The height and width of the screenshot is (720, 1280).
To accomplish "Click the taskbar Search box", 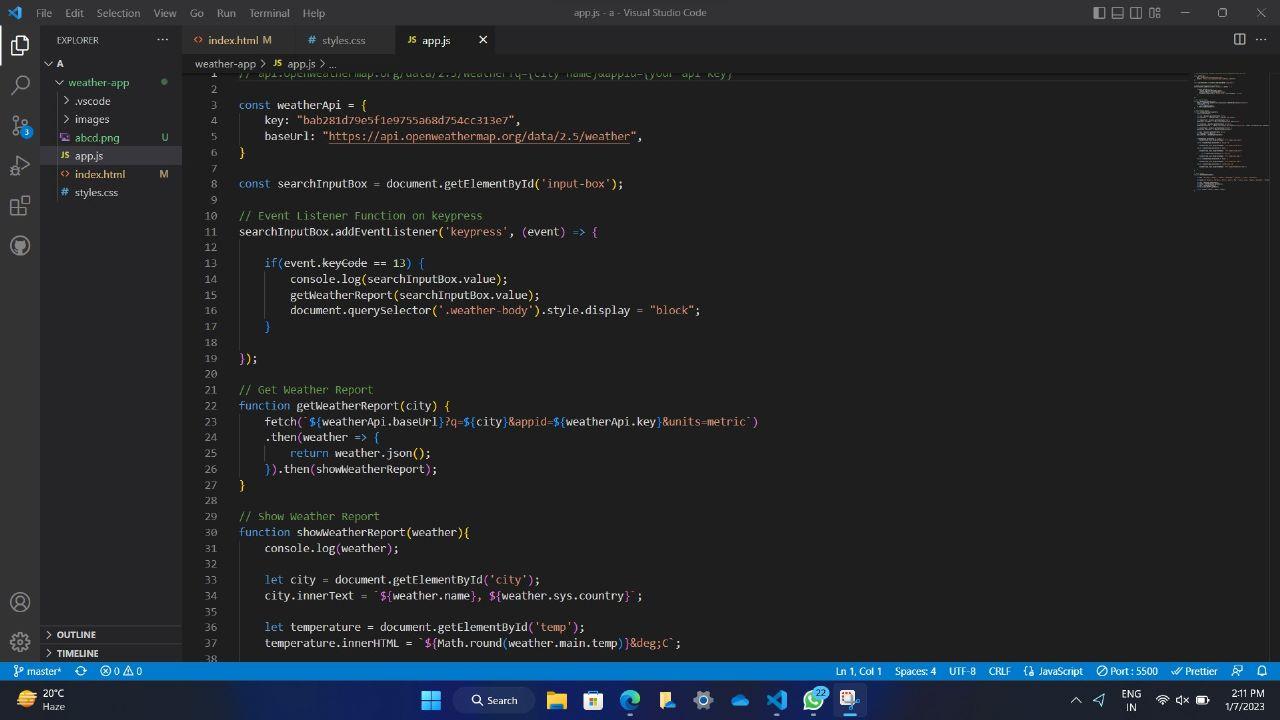I will click(494, 700).
